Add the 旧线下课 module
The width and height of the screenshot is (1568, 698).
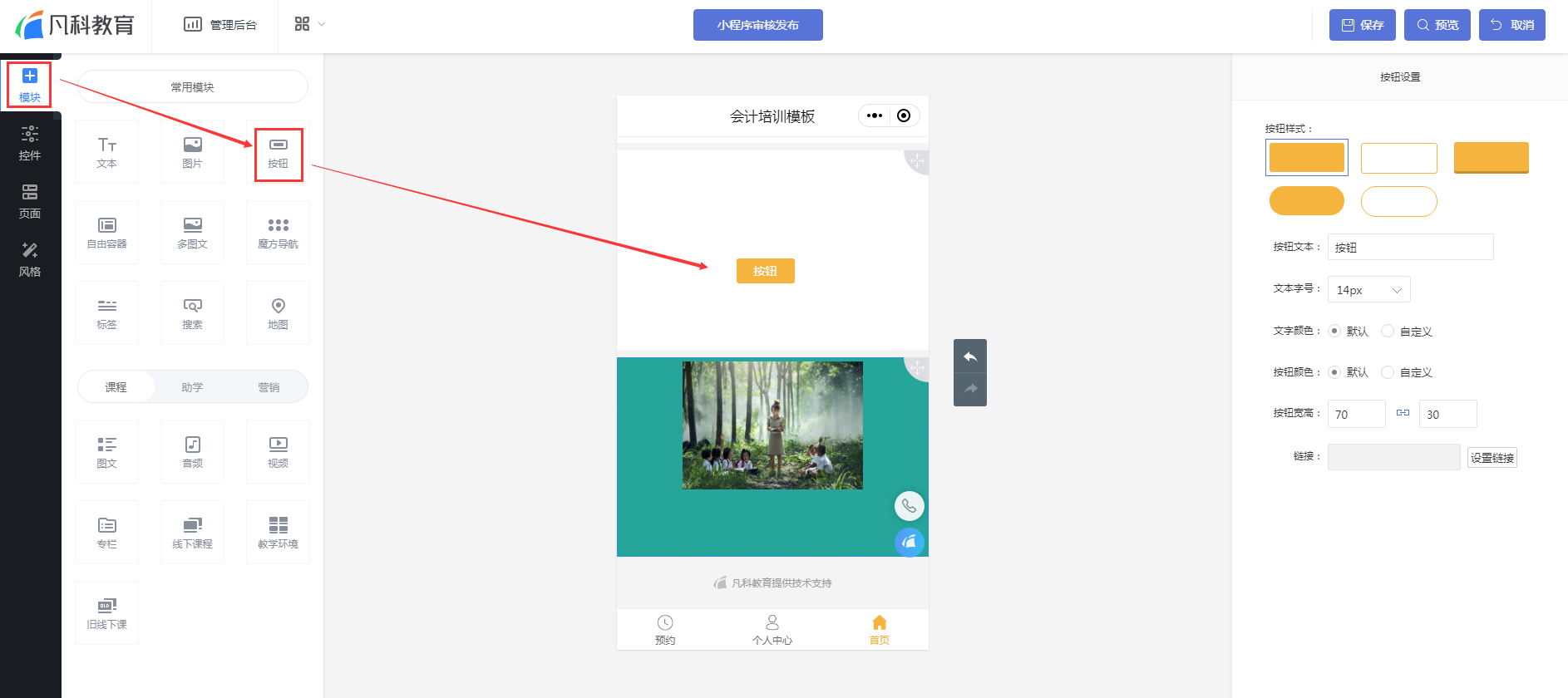click(x=107, y=613)
